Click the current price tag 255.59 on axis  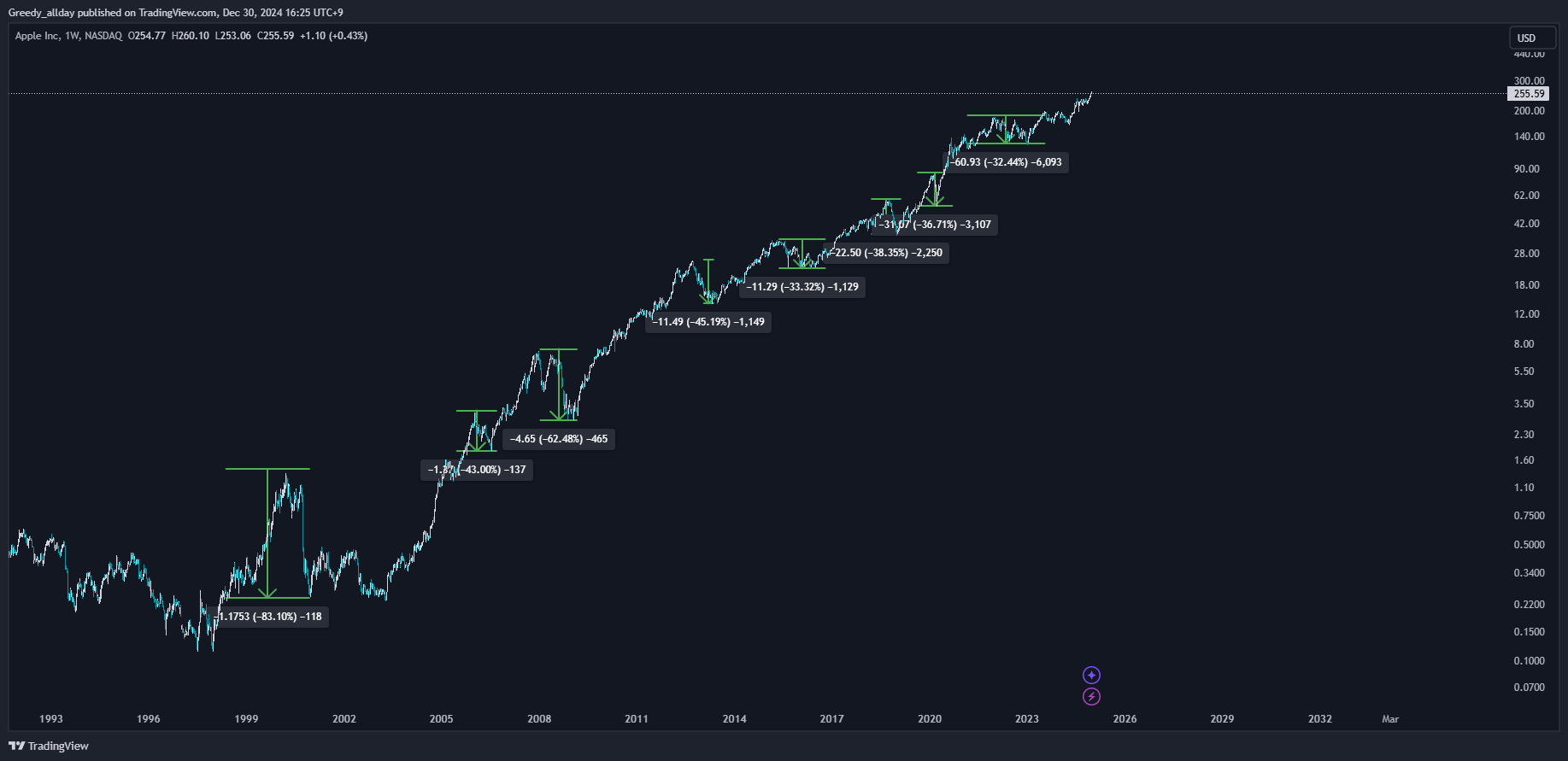(1529, 94)
